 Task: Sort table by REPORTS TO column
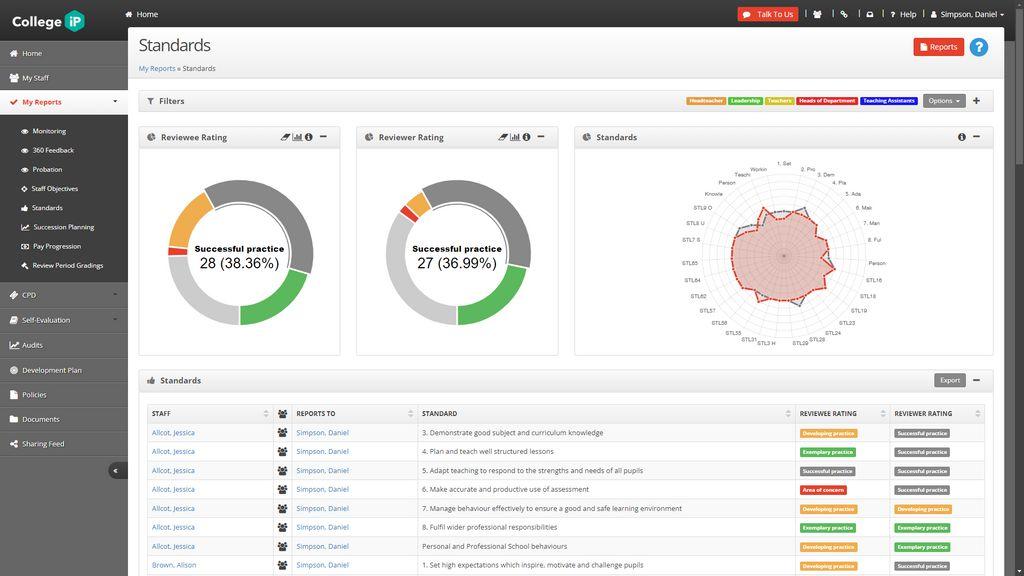(355, 413)
